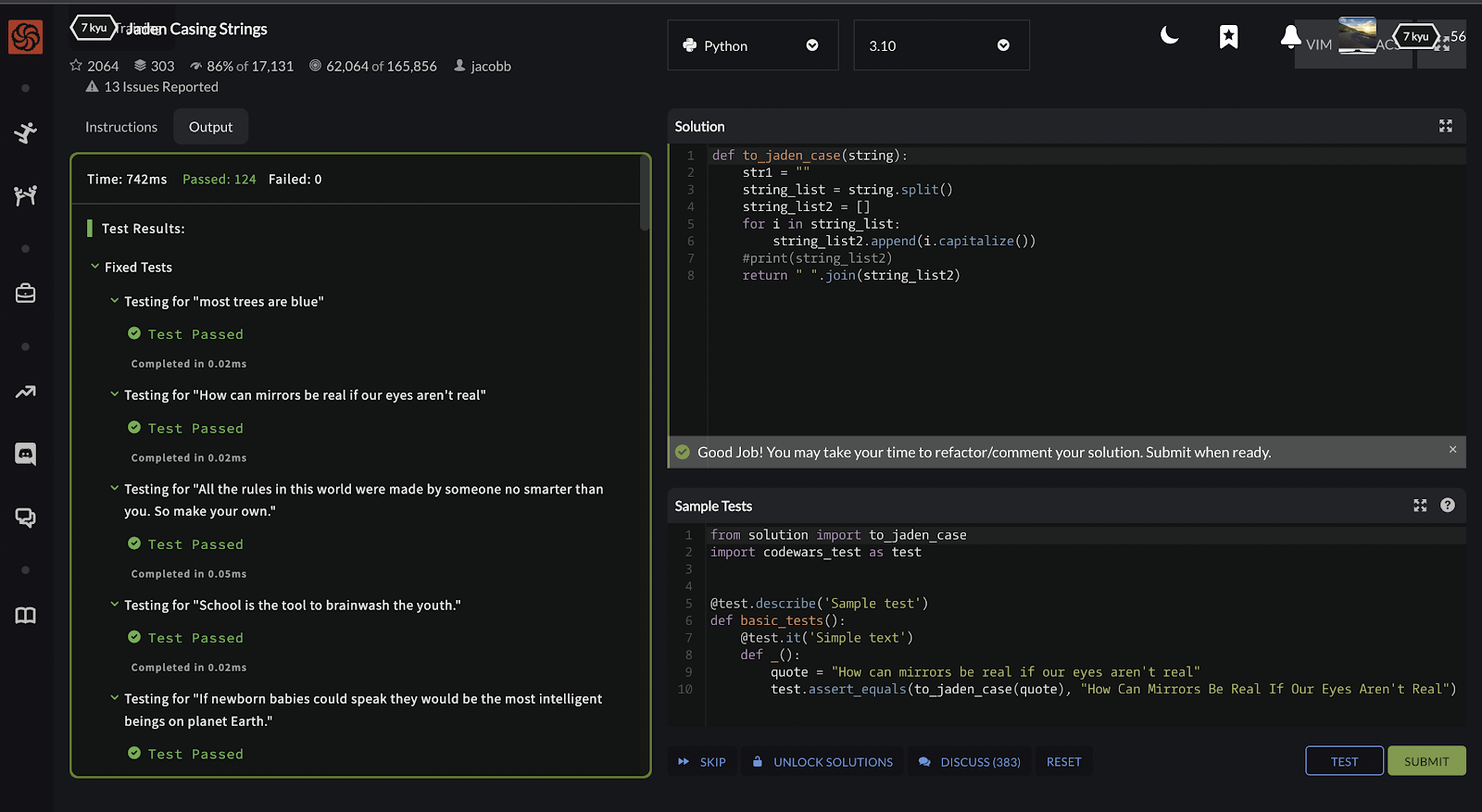The width and height of the screenshot is (1482, 812).
Task: Open the briefcase career sidebar icon
Action: pos(26,294)
